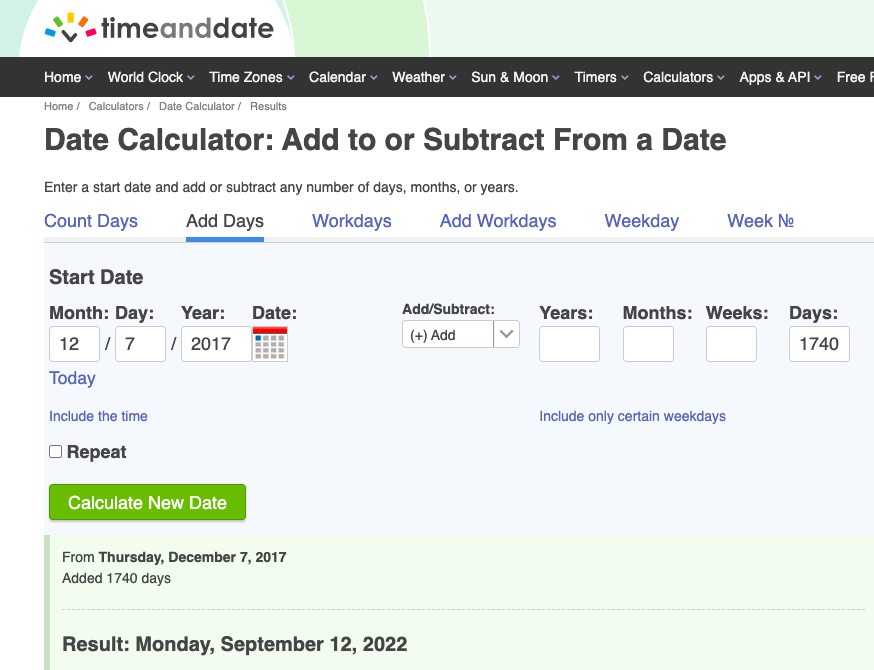Expand the Apps & API menu

pos(780,77)
